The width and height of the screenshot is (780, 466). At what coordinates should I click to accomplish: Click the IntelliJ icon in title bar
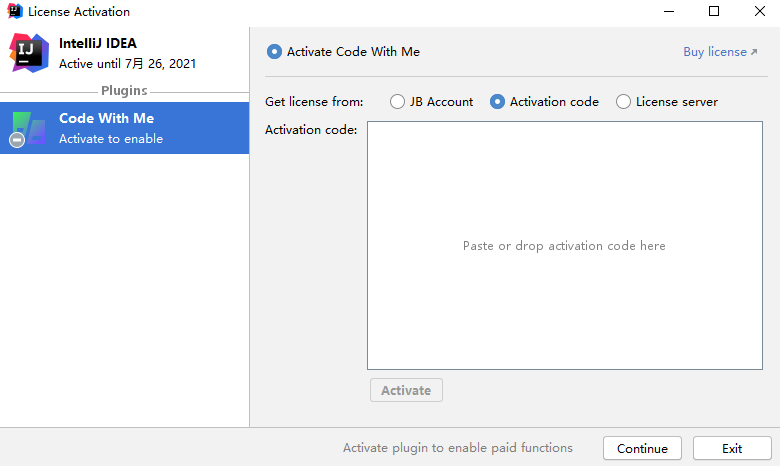pyautogui.click(x=15, y=11)
